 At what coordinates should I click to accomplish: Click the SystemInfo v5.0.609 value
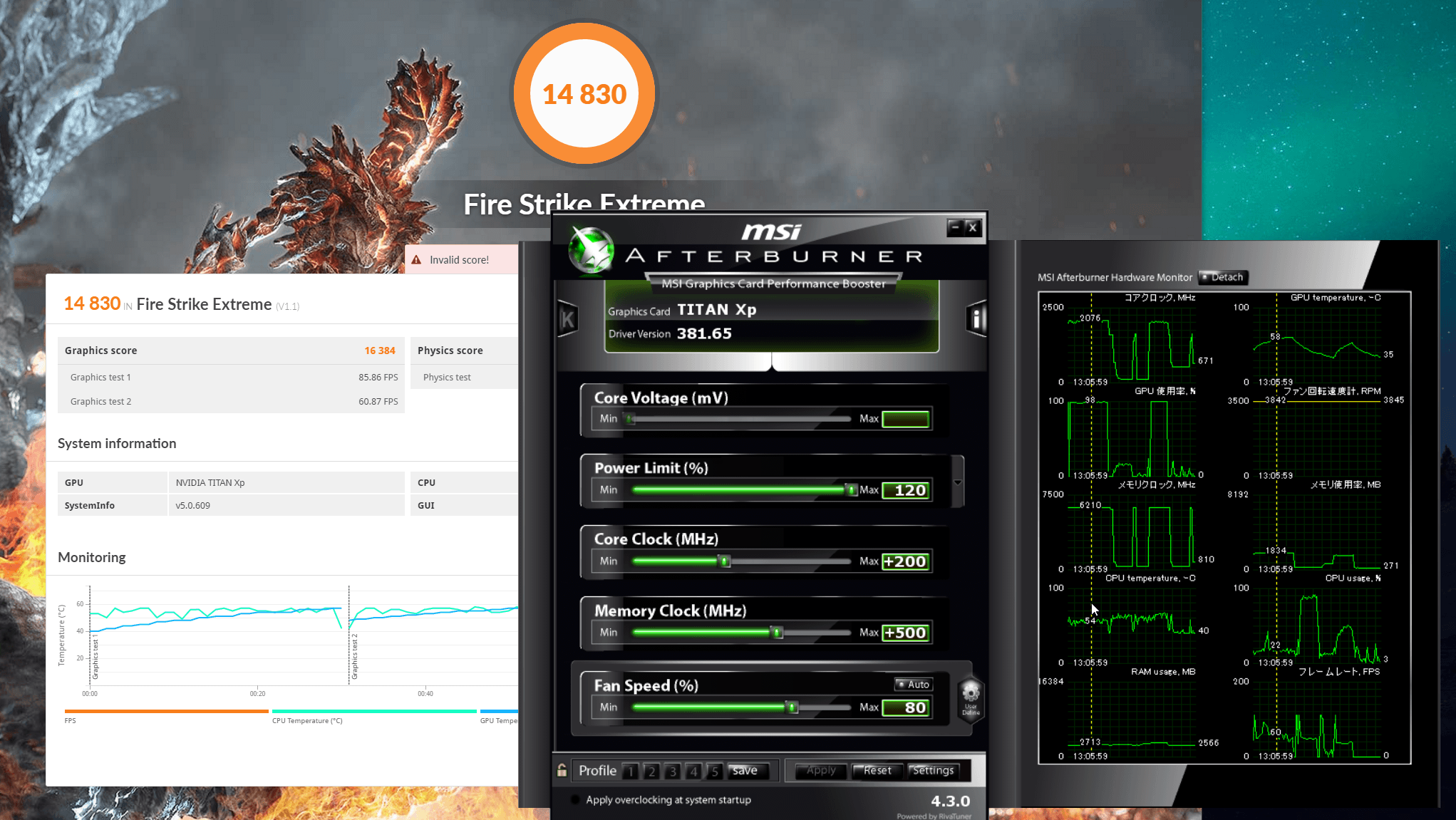[x=193, y=505]
